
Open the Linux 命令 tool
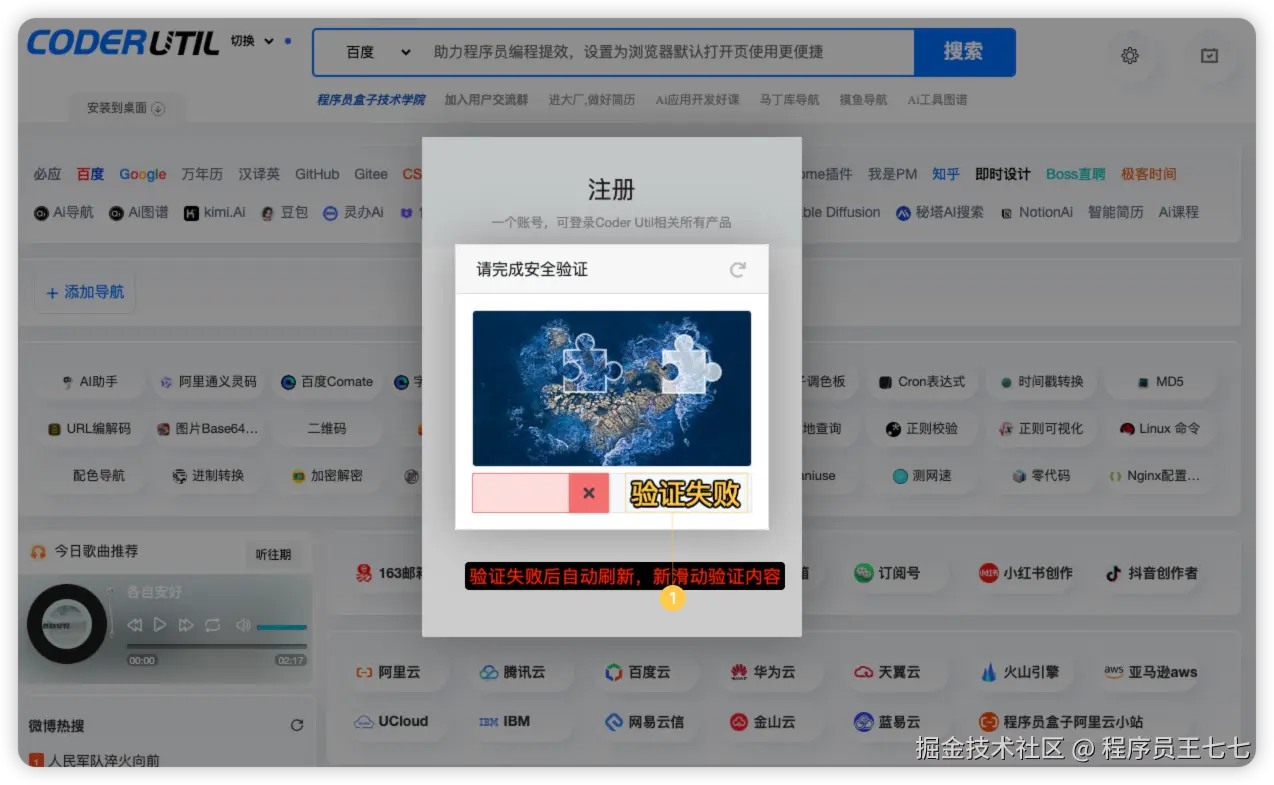tap(1160, 428)
